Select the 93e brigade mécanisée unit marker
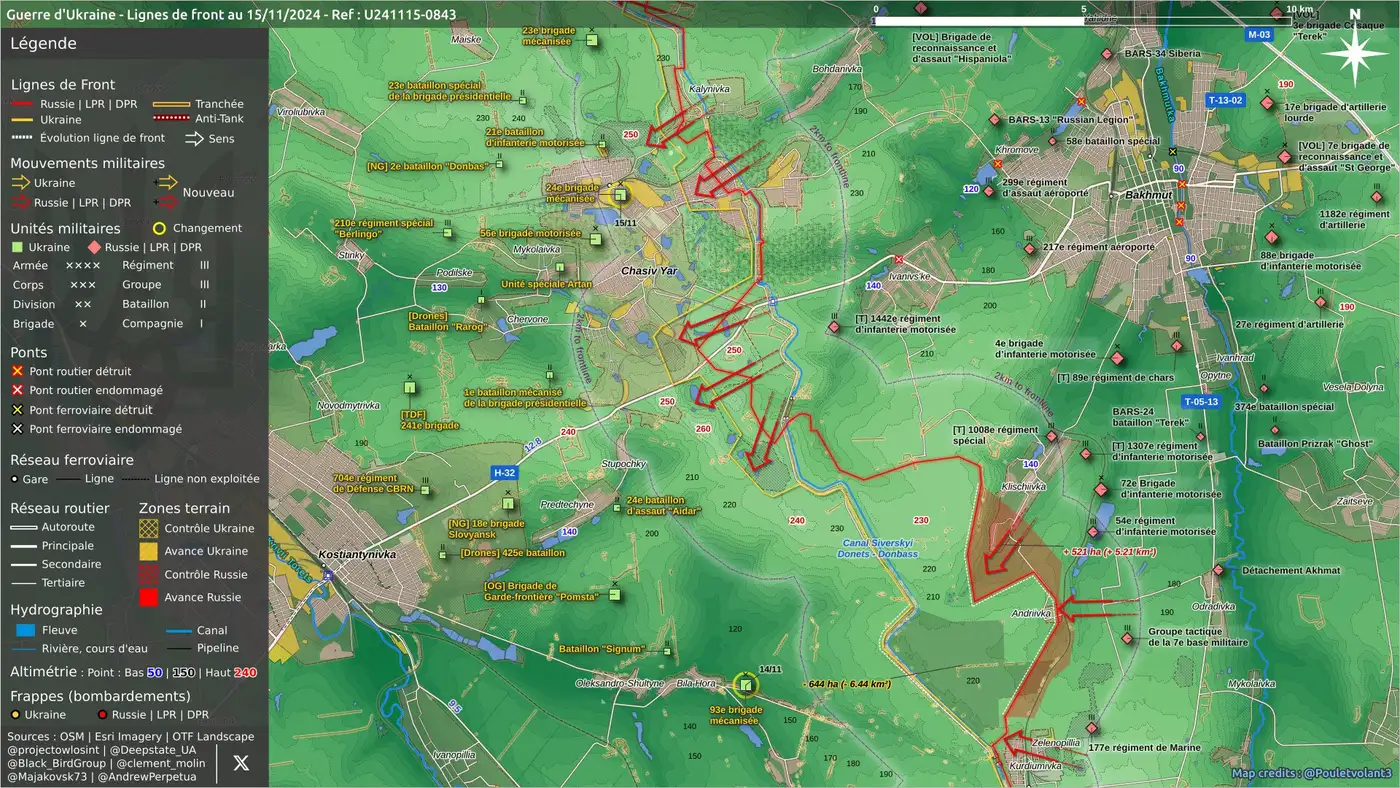 (x=746, y=685)
